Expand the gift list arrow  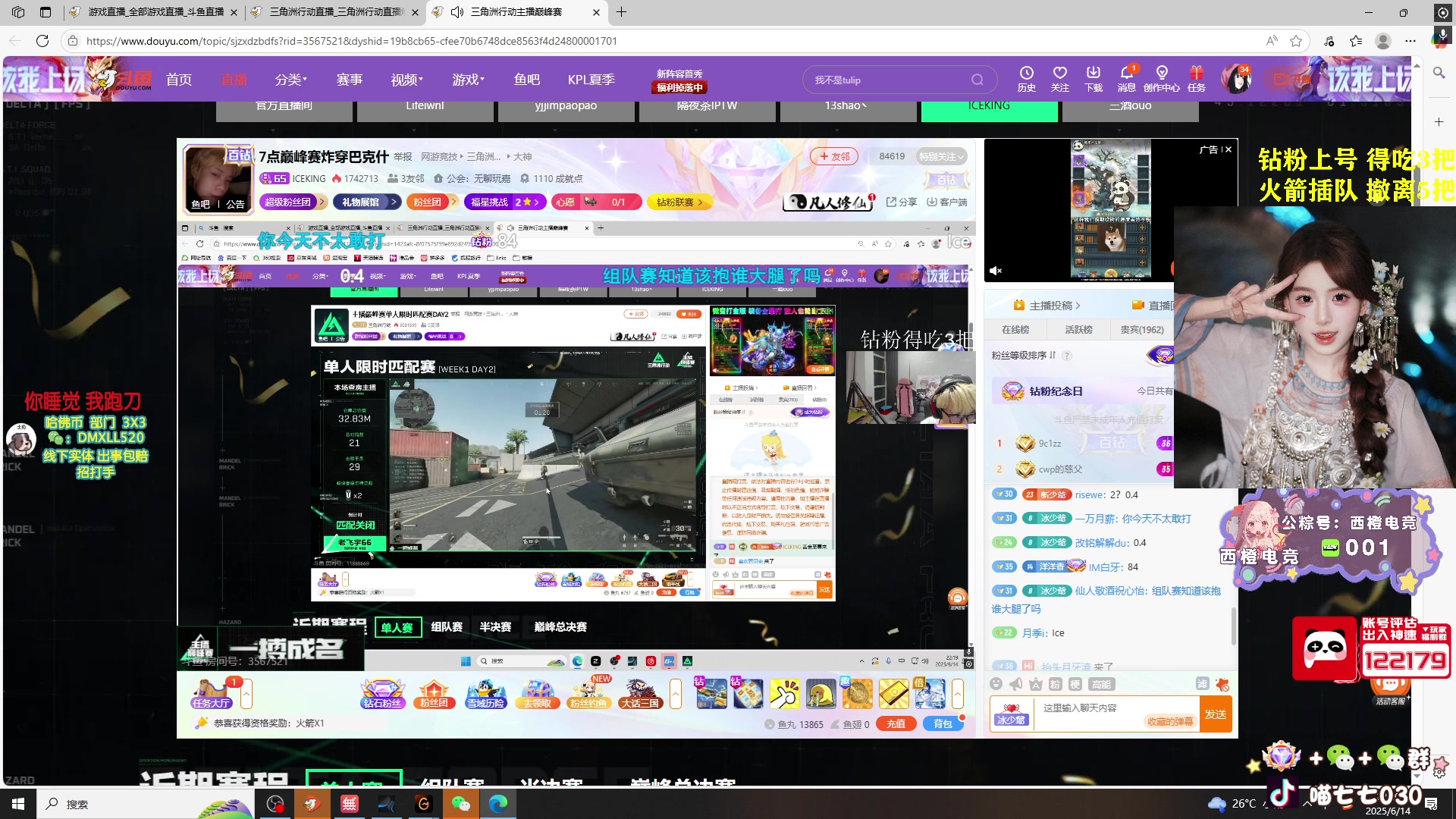(x=958, y=694)
